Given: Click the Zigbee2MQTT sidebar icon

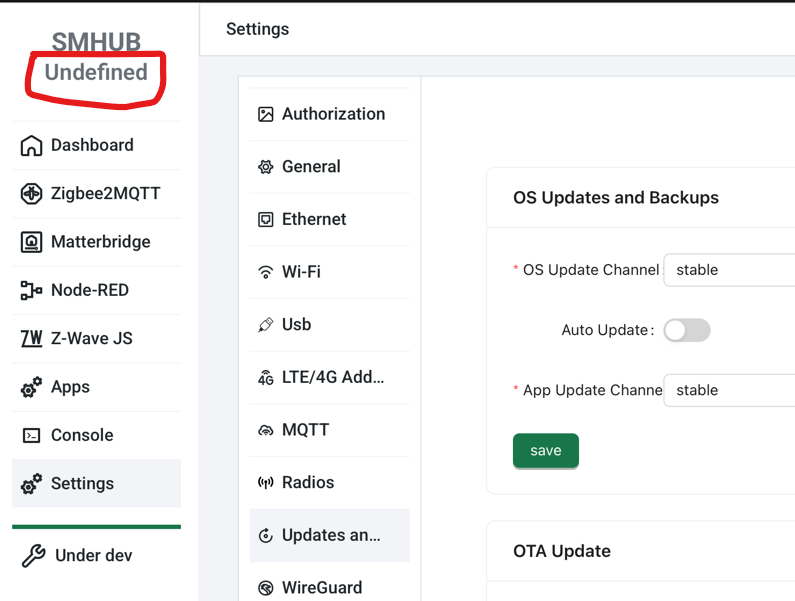Looking at the screenshot, I should pos(32,194).
